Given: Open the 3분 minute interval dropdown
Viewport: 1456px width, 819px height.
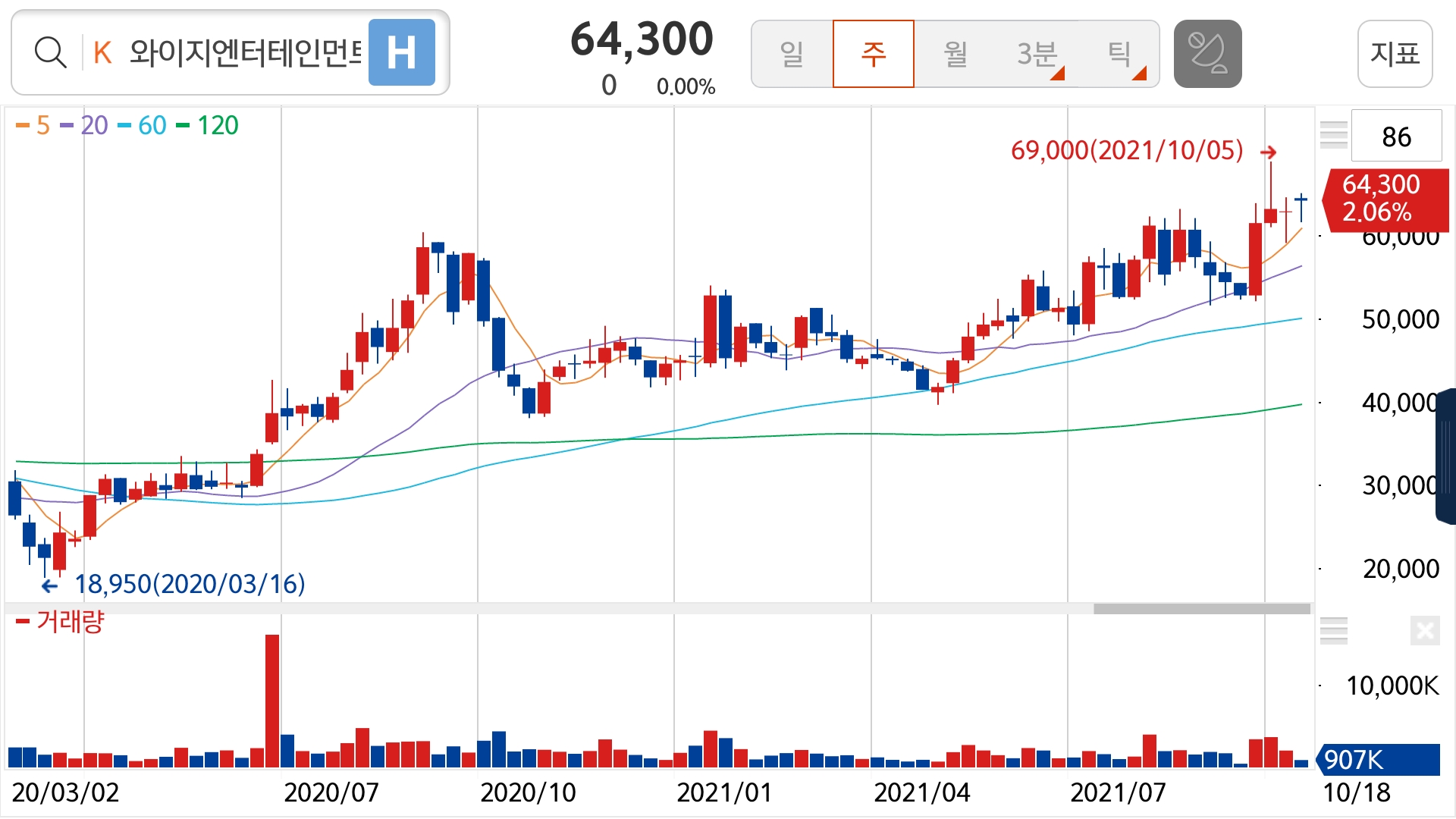Looking at the screenshot, I should pos(1037,53).
